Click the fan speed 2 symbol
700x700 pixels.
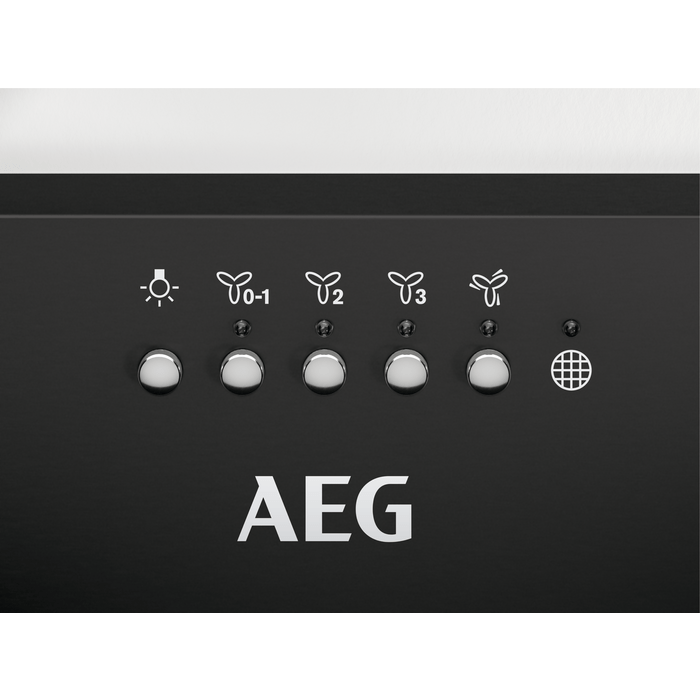click(325, 288)
